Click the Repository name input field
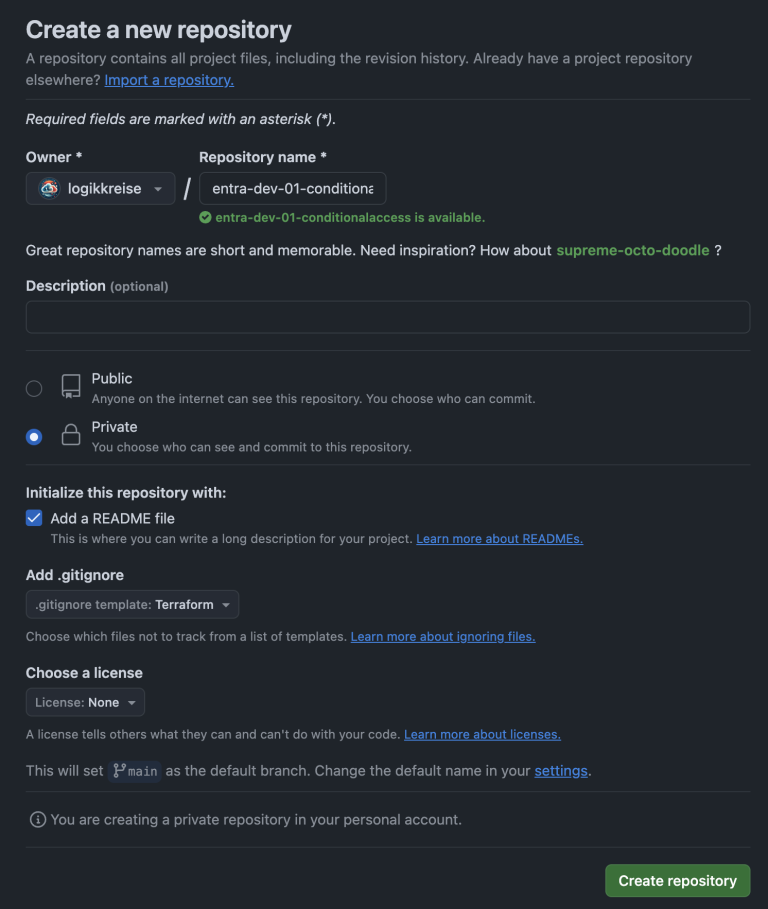The image size is (768, 909). click(292, 188)
